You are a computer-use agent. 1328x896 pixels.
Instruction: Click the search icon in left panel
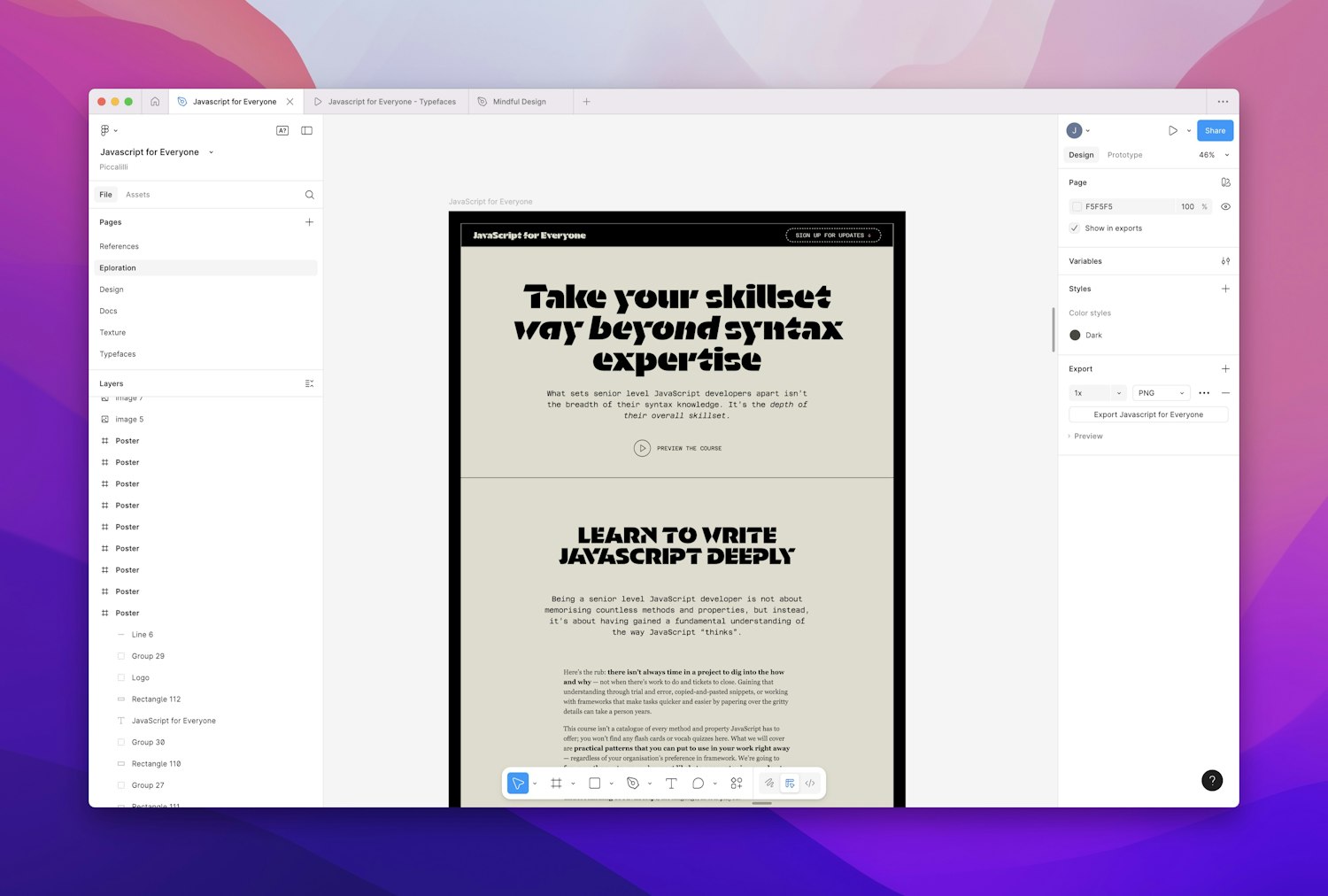click(309, 195)
